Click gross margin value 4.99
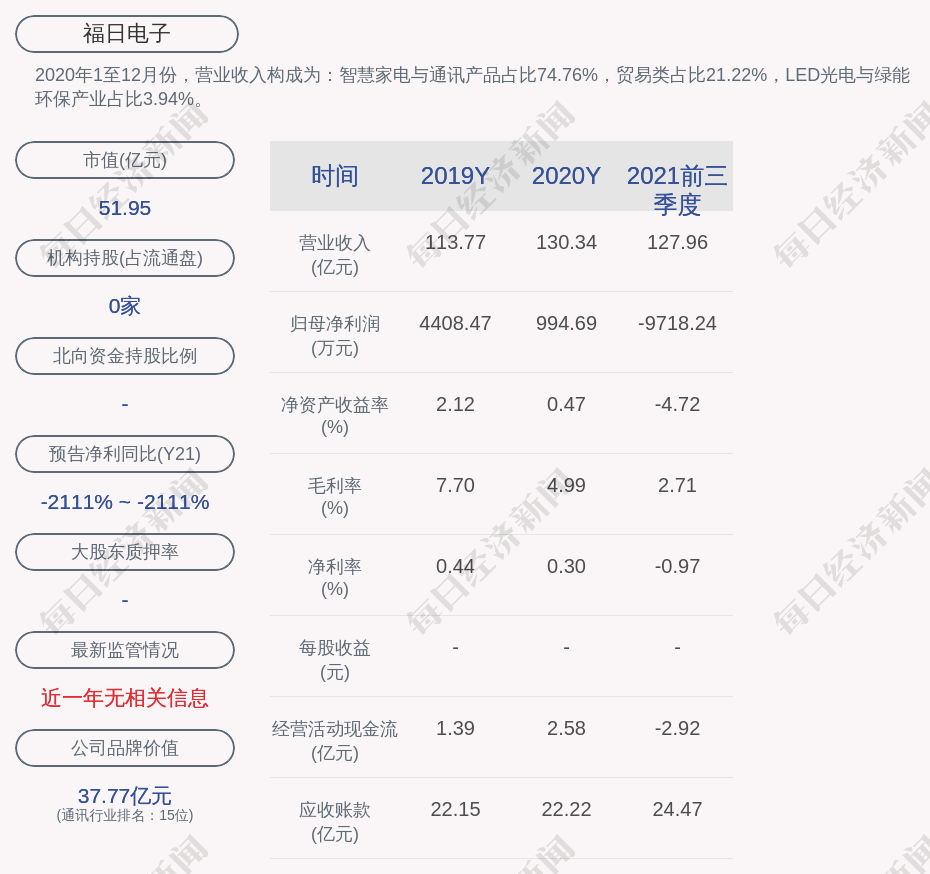This screenshot has height=874, width=930. [x=566, y=486]
